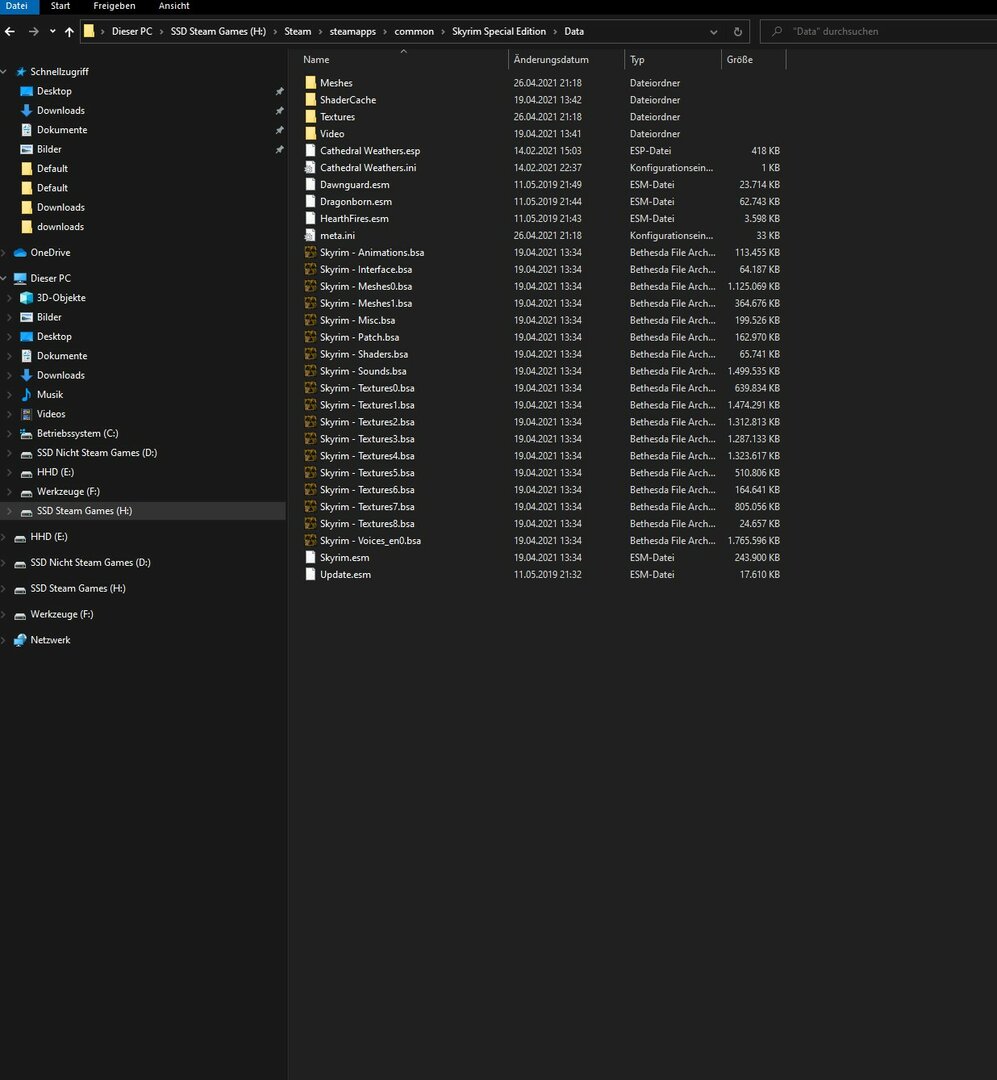Expand Betriebssystem (C:) drive node

pos(10,434)
